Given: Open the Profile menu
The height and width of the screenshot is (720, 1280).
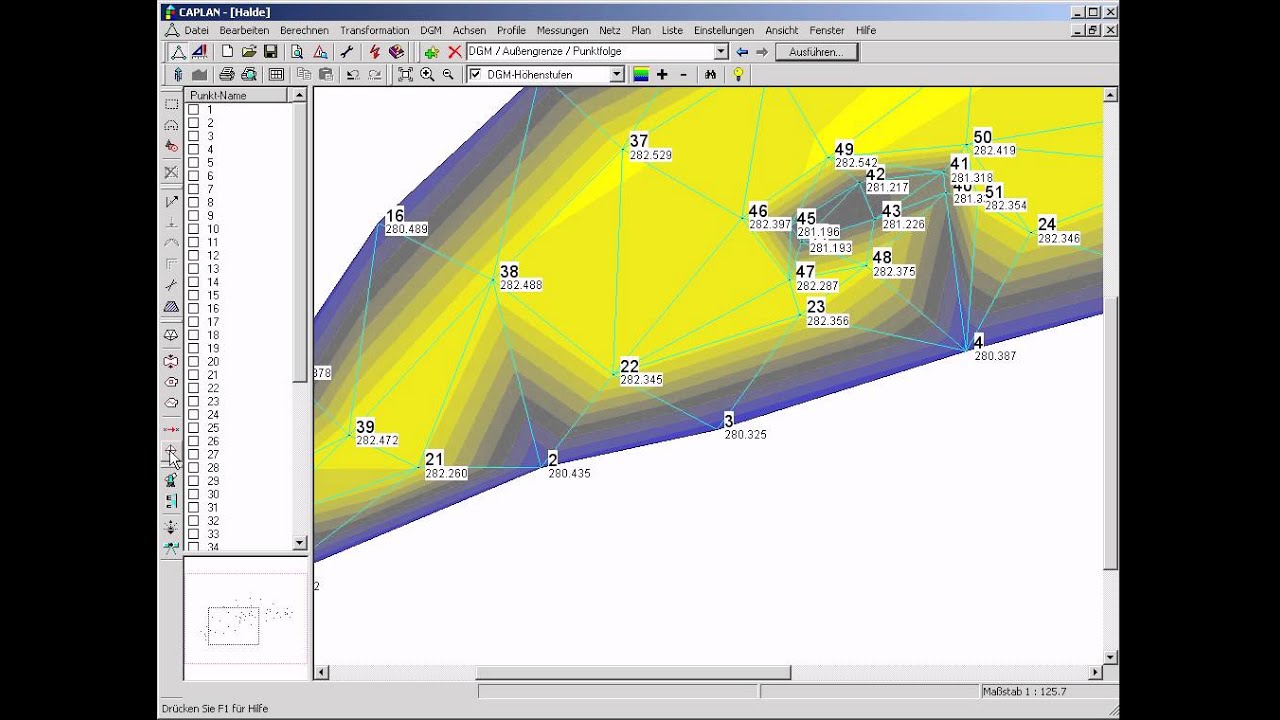Looking at the screenshot, I should point(511,30).
